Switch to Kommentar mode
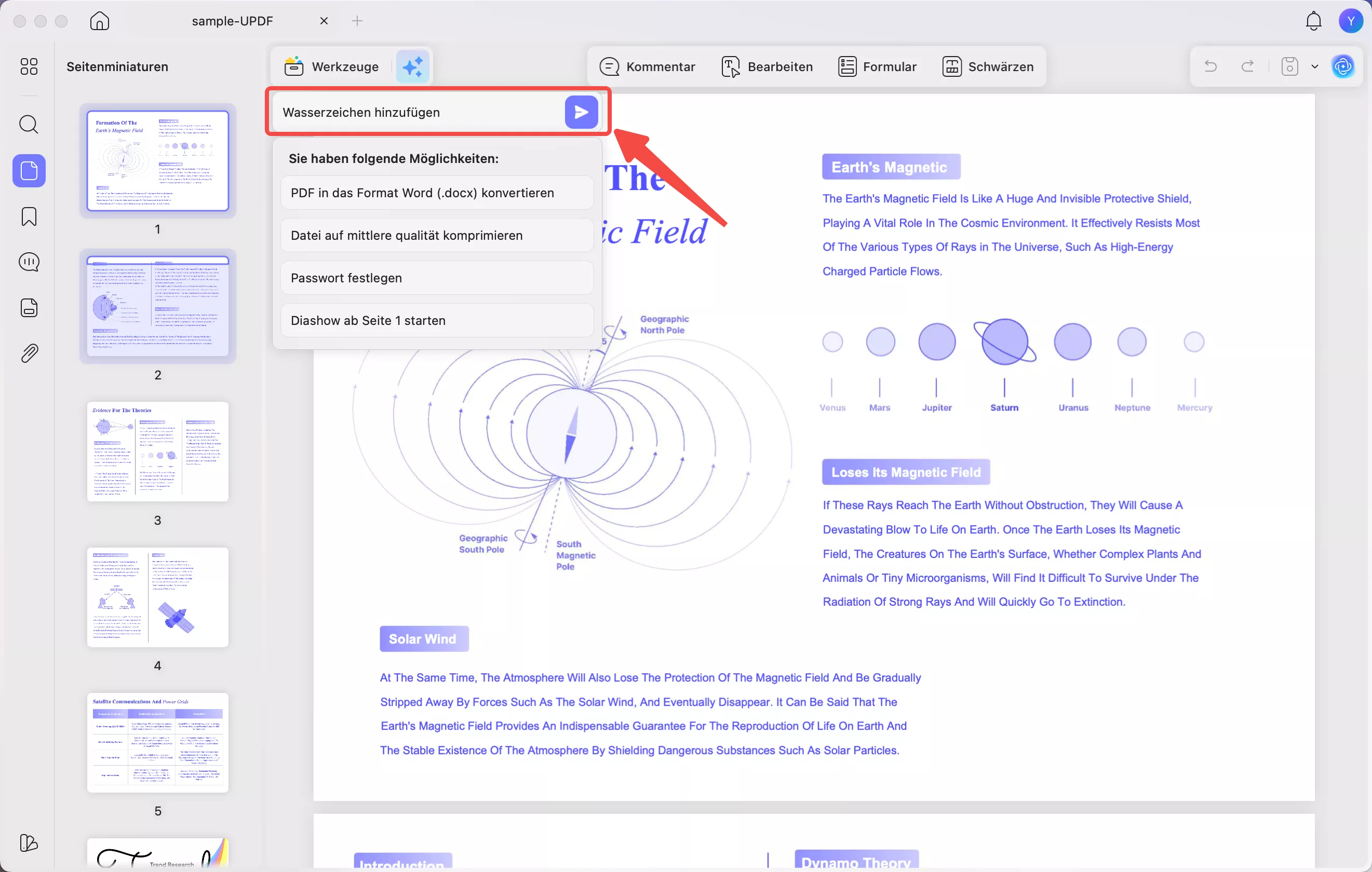 [647, 66]
